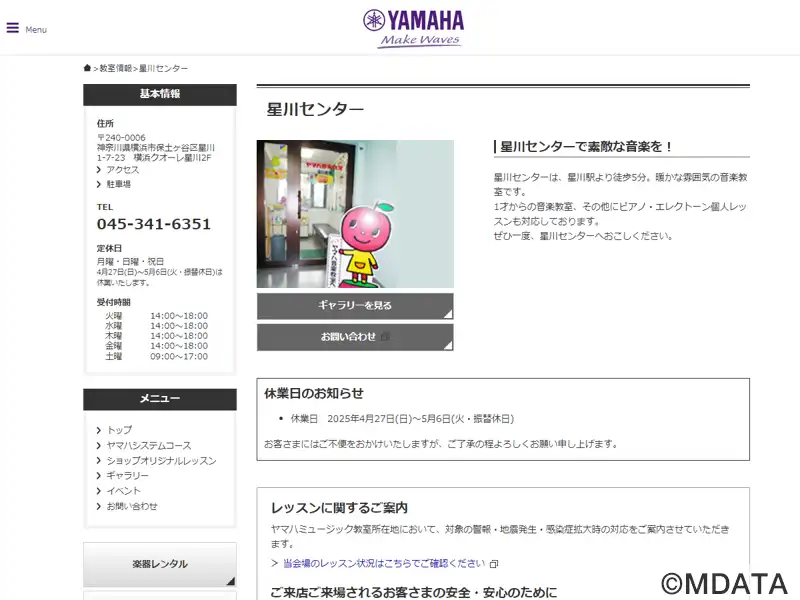Viewport: 800px width, 600px height.
Task: Click corner arrow on 楽器レンタル button
Action: point(231,581)
